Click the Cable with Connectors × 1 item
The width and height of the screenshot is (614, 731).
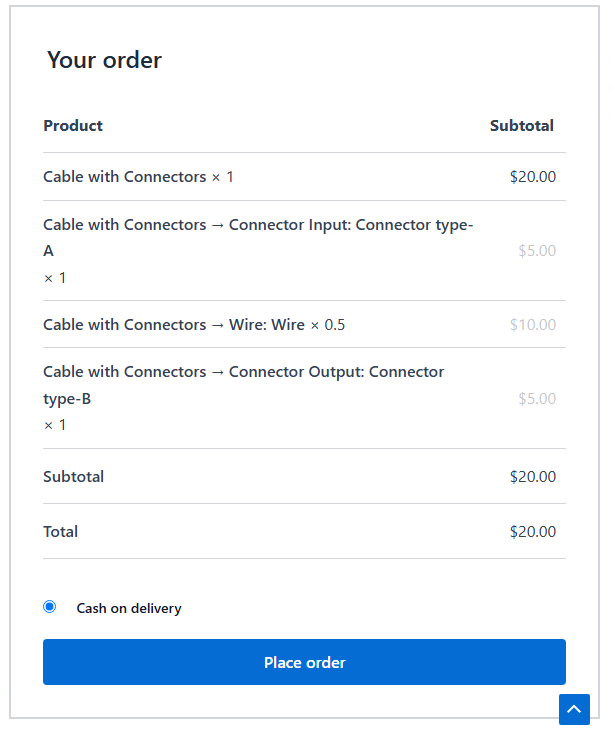tap(138, 177)
